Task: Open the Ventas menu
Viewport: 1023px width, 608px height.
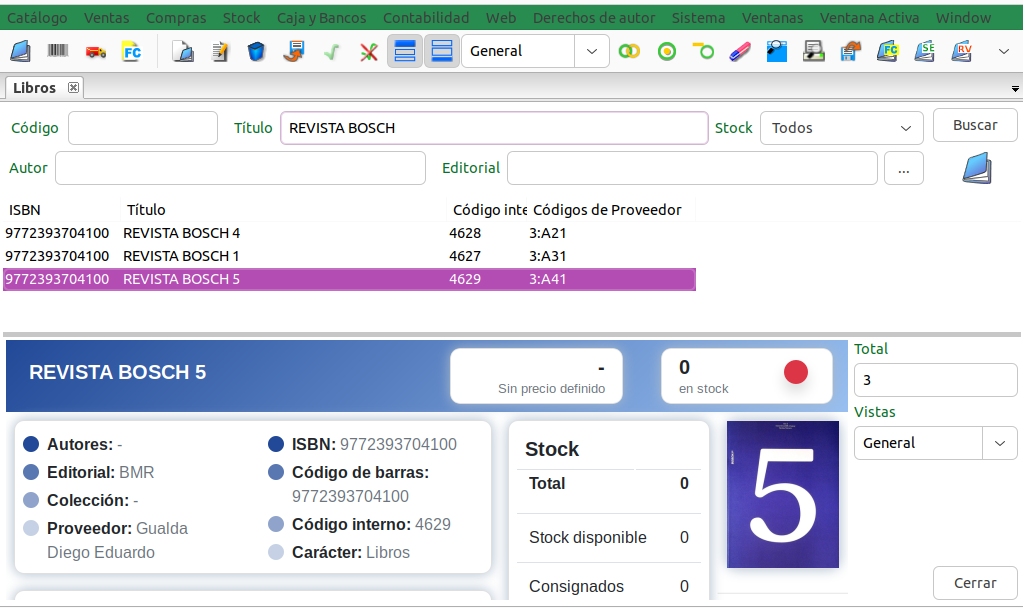Action: click(106, 18)
